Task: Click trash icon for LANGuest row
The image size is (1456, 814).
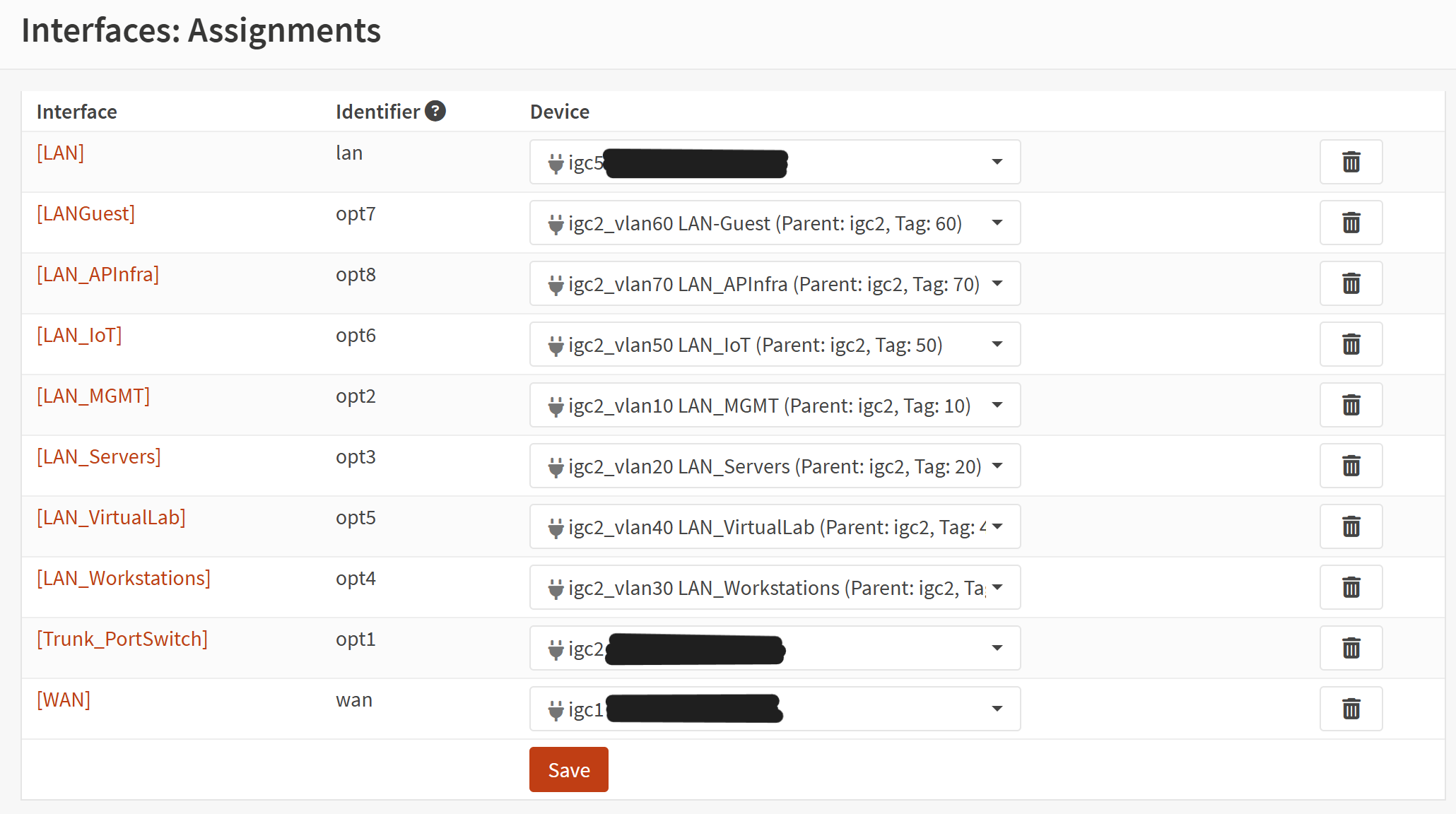Action: pyautogui.click(x=1351, y=223)
